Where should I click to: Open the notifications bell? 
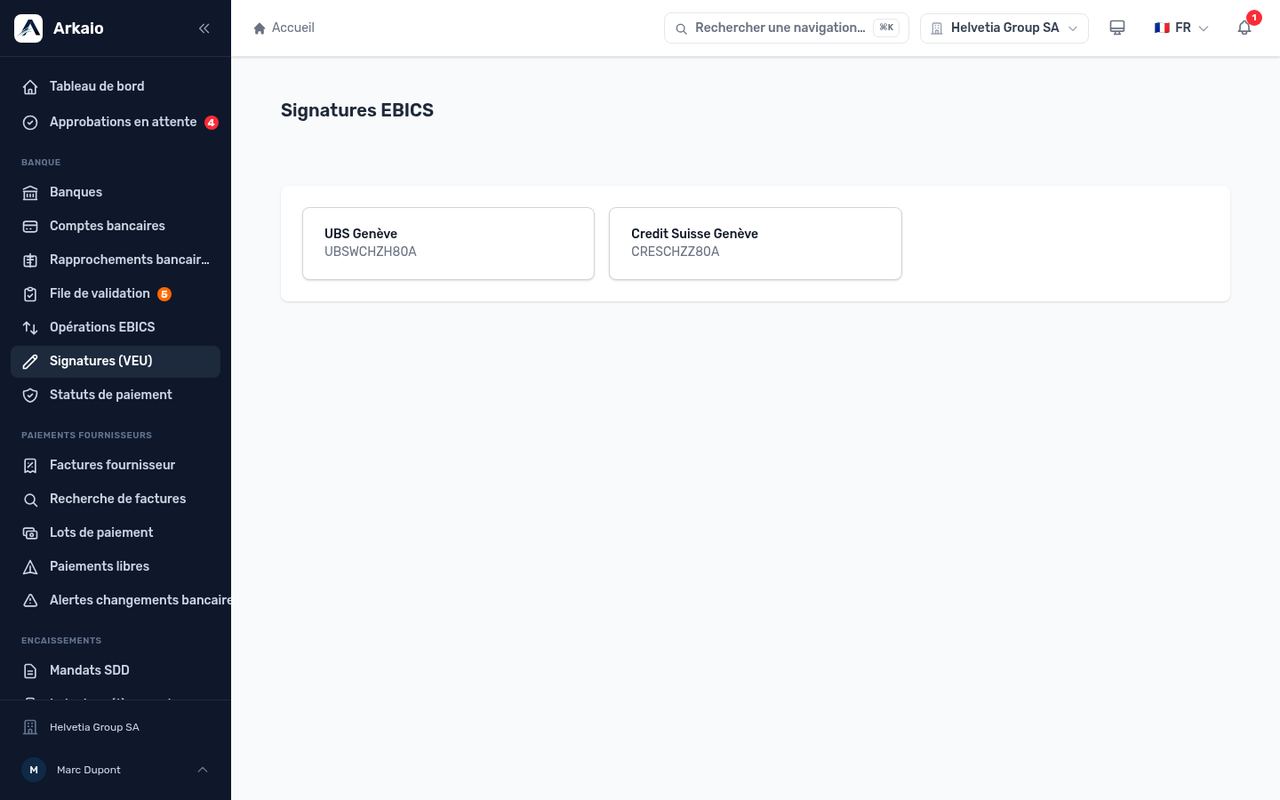[x=1244, y=28]
